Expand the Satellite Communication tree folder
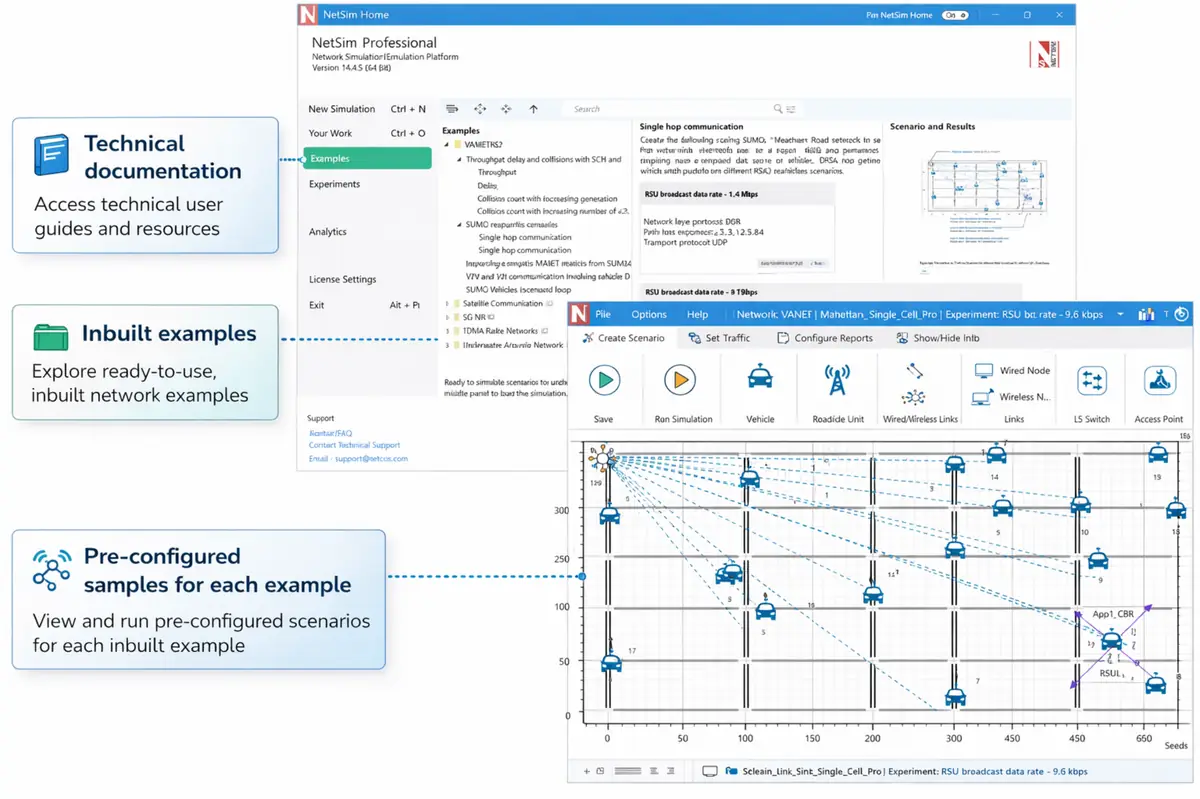This screenshot has width=1200, height=799. pos(447,303)
